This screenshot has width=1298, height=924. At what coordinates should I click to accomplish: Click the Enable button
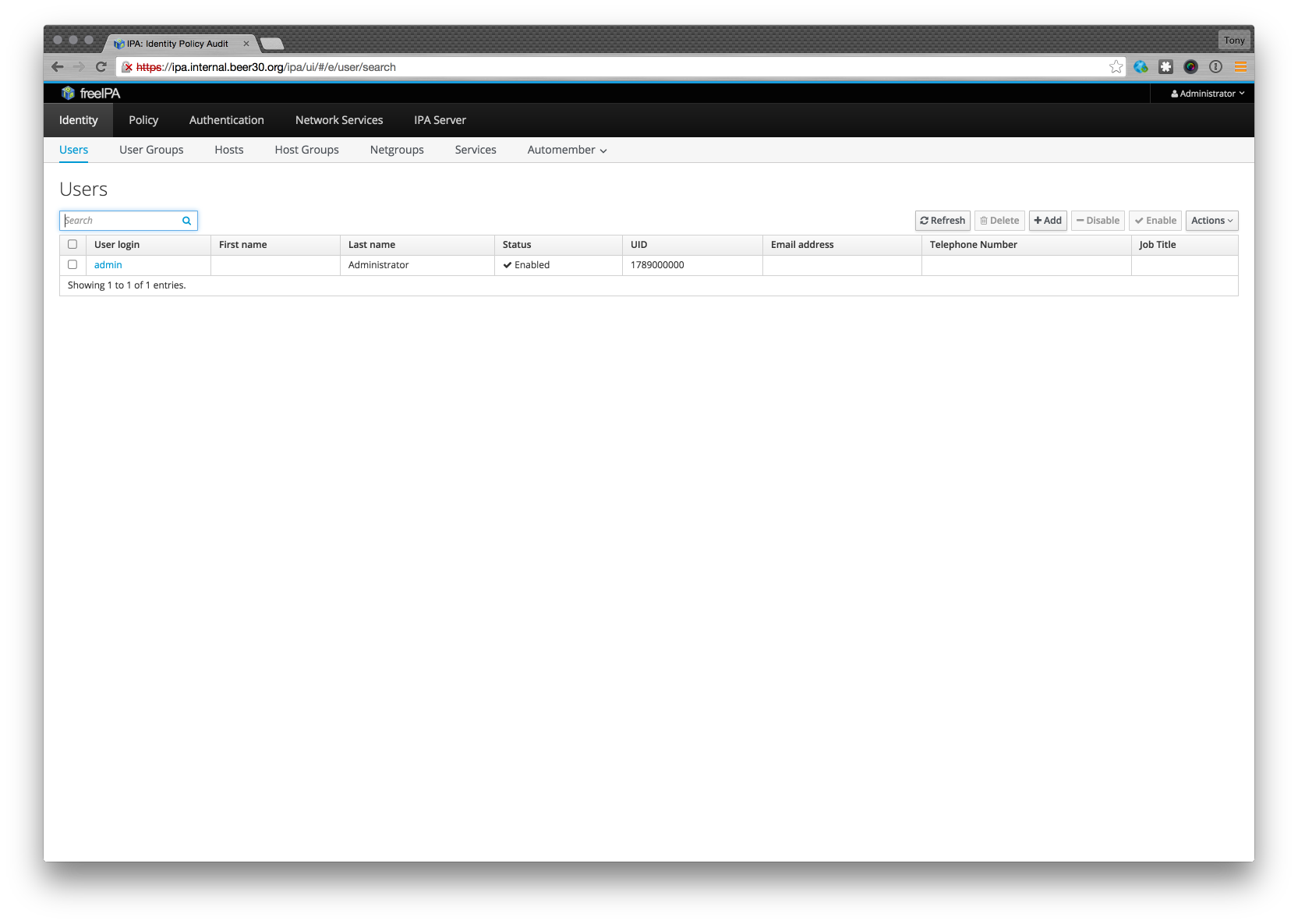(1155, 221)
